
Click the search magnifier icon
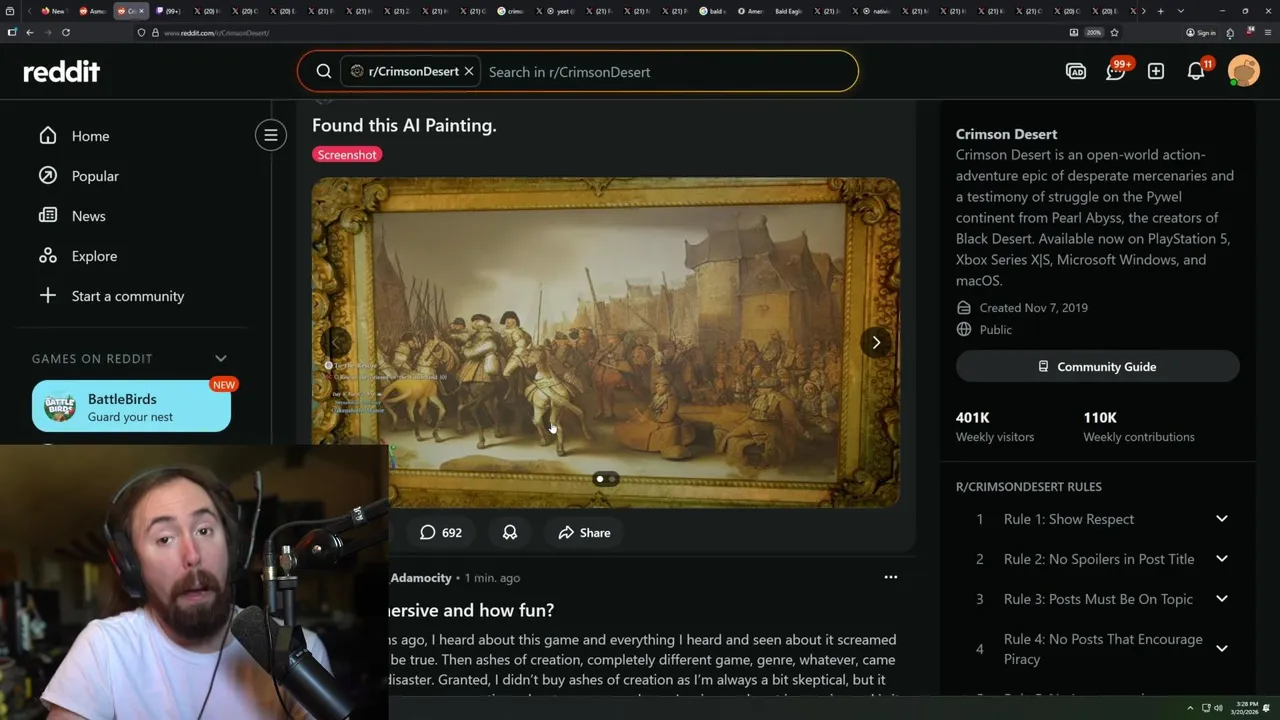click(x=324, y=72)
